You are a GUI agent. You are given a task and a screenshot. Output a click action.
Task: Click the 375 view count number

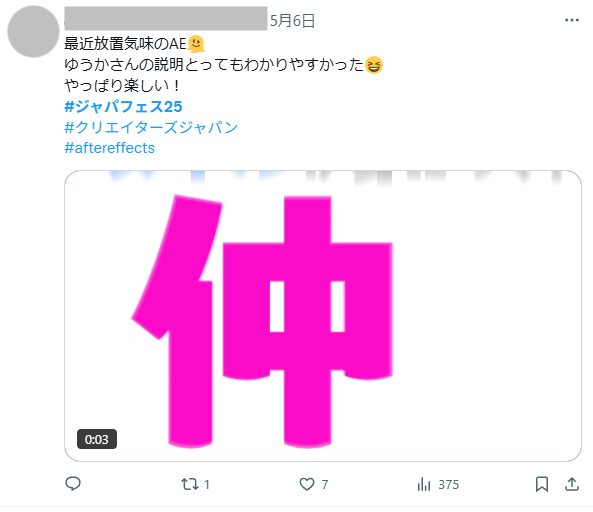point(449,484)
